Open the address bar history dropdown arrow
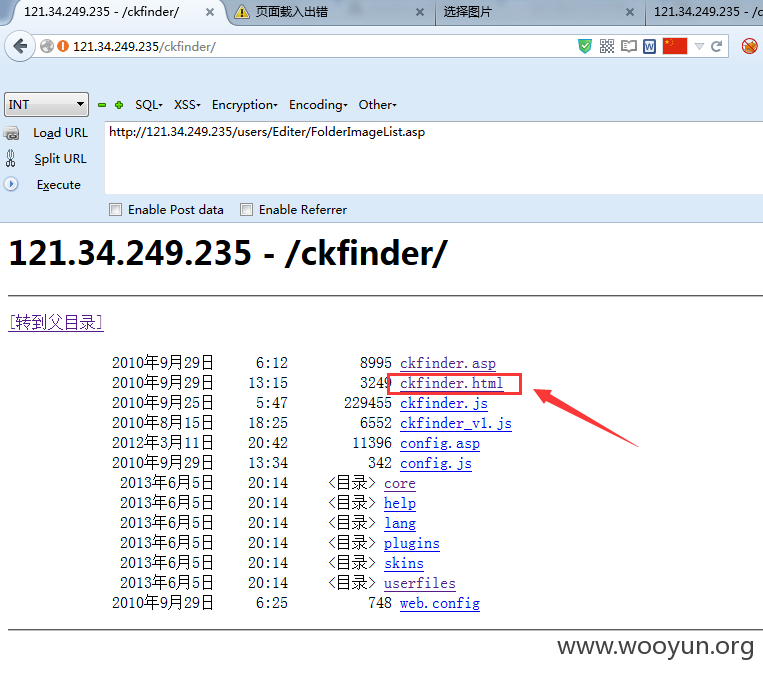 click(x=699, y=47)
